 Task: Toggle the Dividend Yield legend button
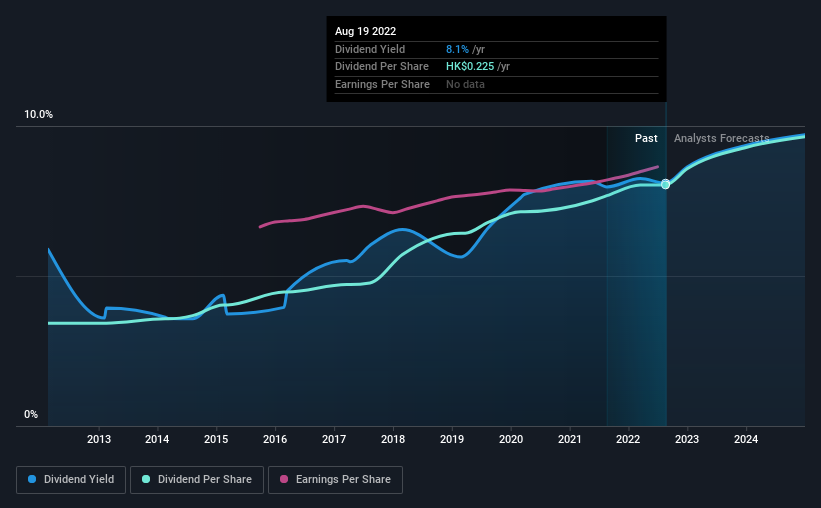tap(71, 480)
